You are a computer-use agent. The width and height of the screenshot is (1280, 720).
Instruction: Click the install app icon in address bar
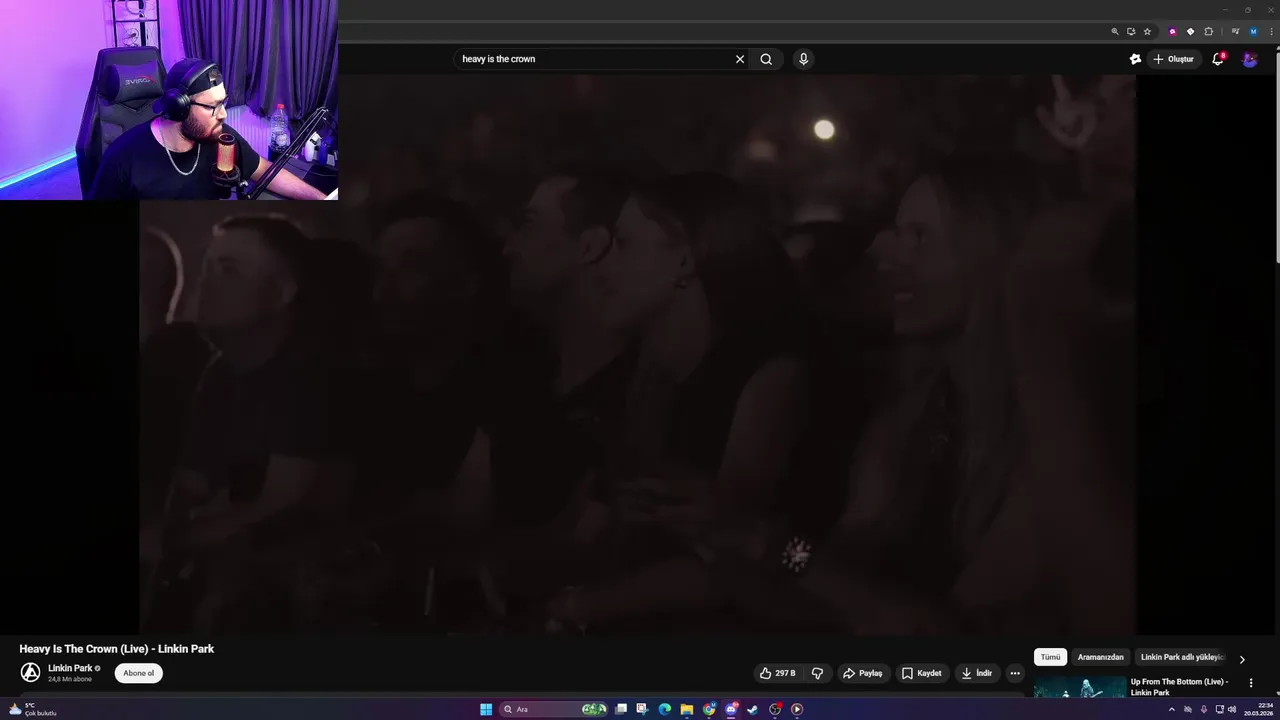pyautogui.click(x=1131, y=32)
